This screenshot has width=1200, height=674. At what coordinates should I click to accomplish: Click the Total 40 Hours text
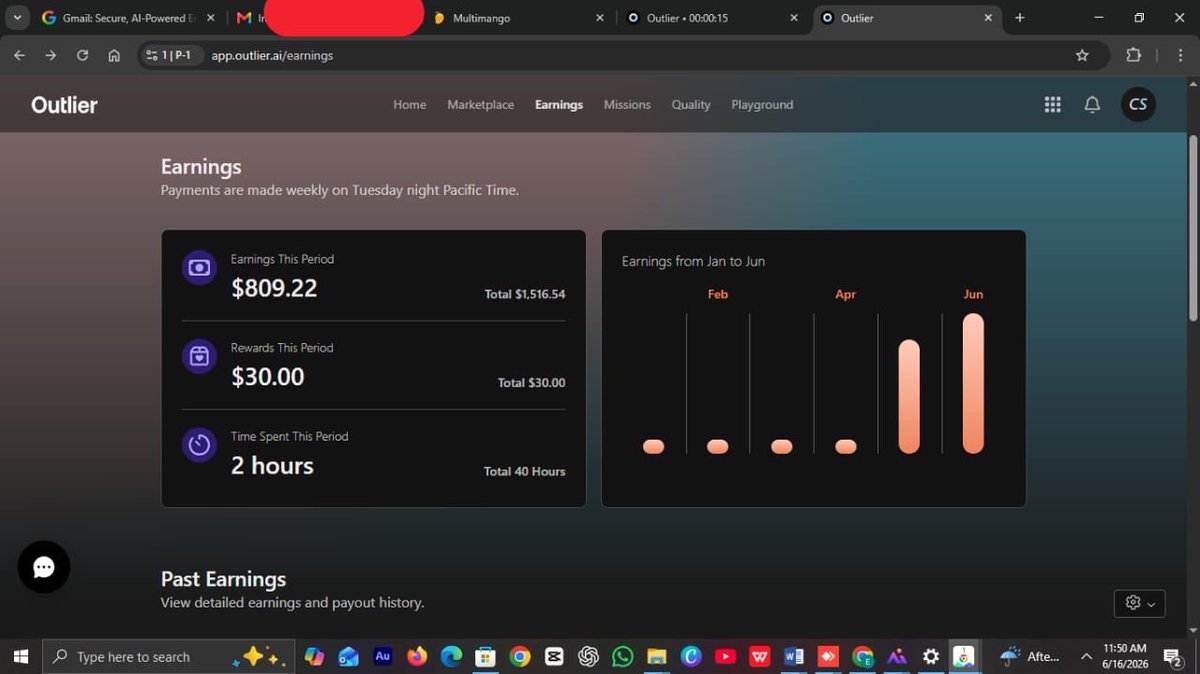tap(525, 471)
